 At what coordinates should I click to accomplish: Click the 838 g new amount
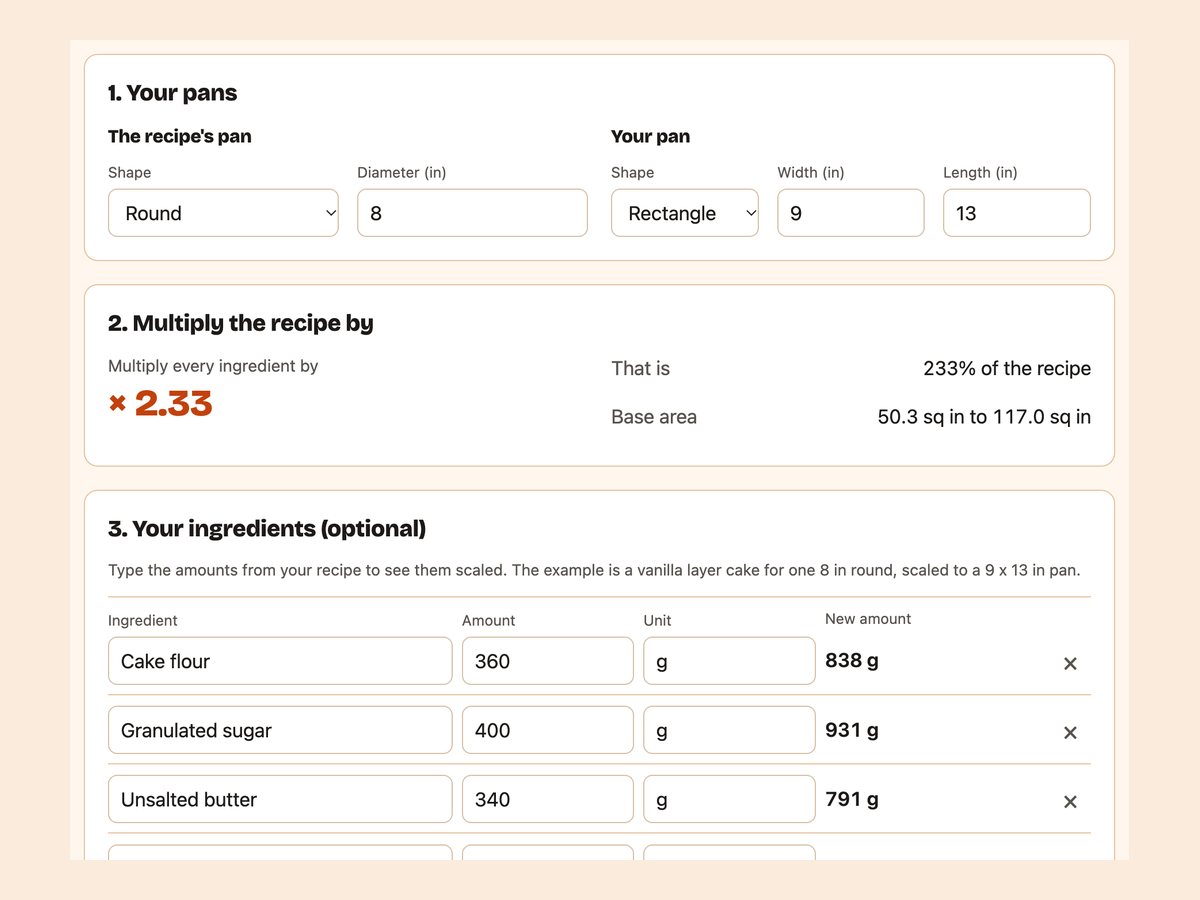(852, 660)
